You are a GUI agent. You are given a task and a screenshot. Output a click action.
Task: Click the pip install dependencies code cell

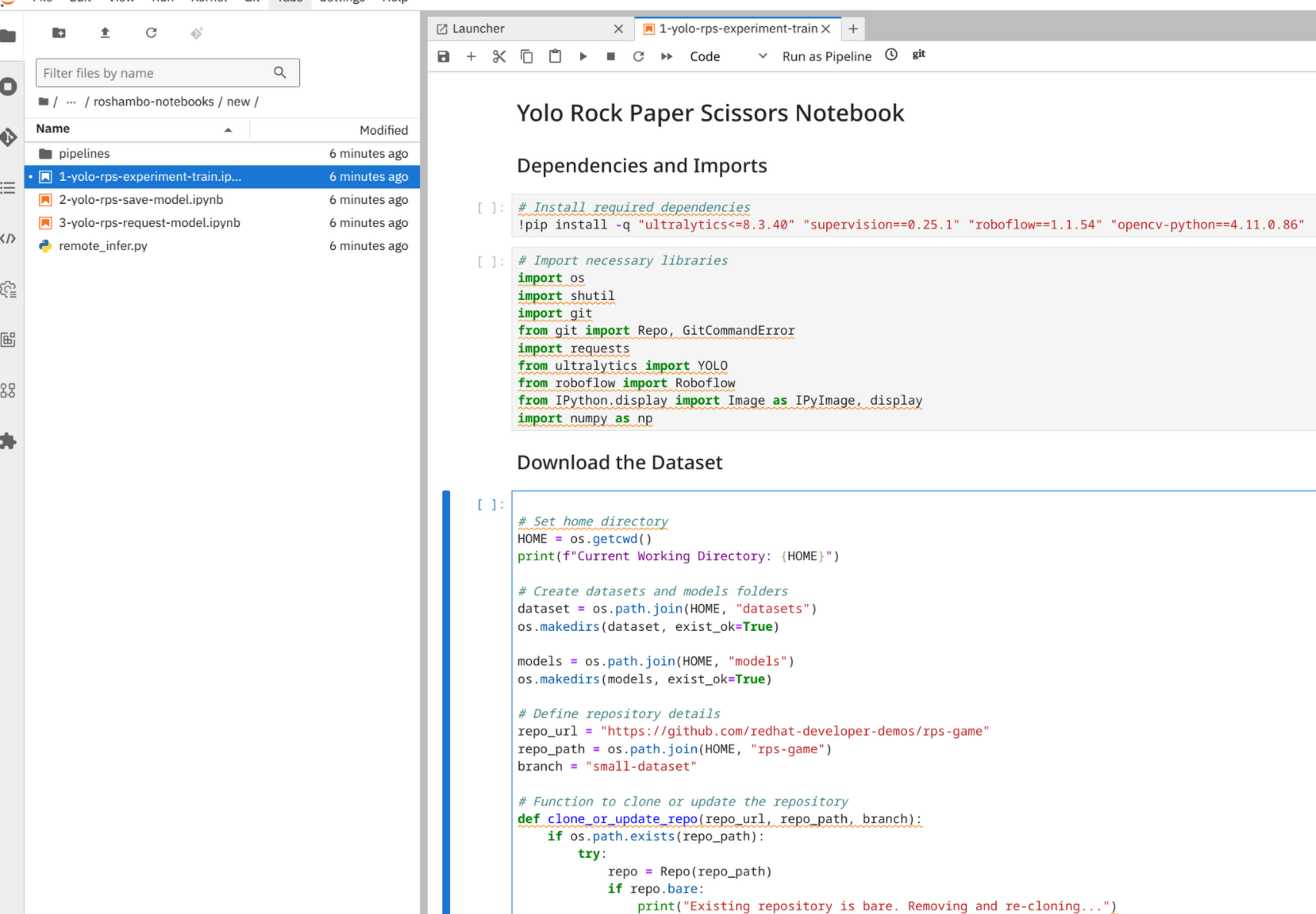point(914,216)
